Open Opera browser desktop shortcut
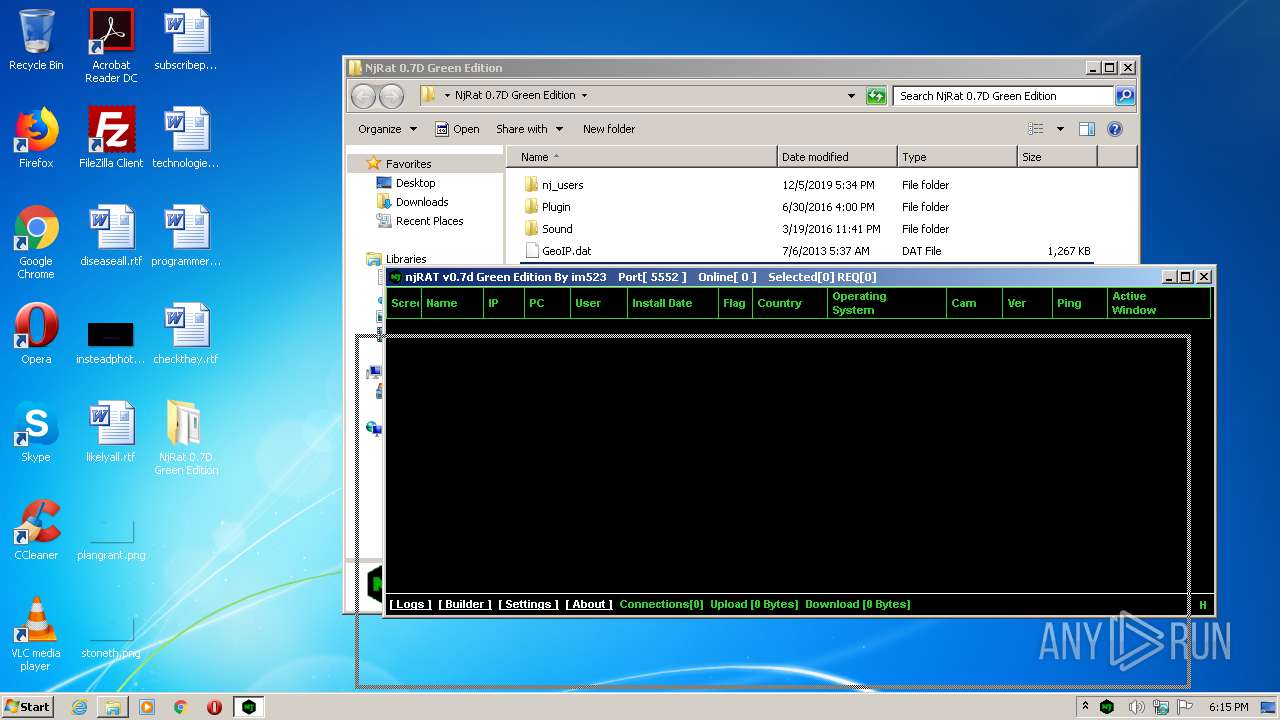This screenshot has height=720, width=1280. 36,334
